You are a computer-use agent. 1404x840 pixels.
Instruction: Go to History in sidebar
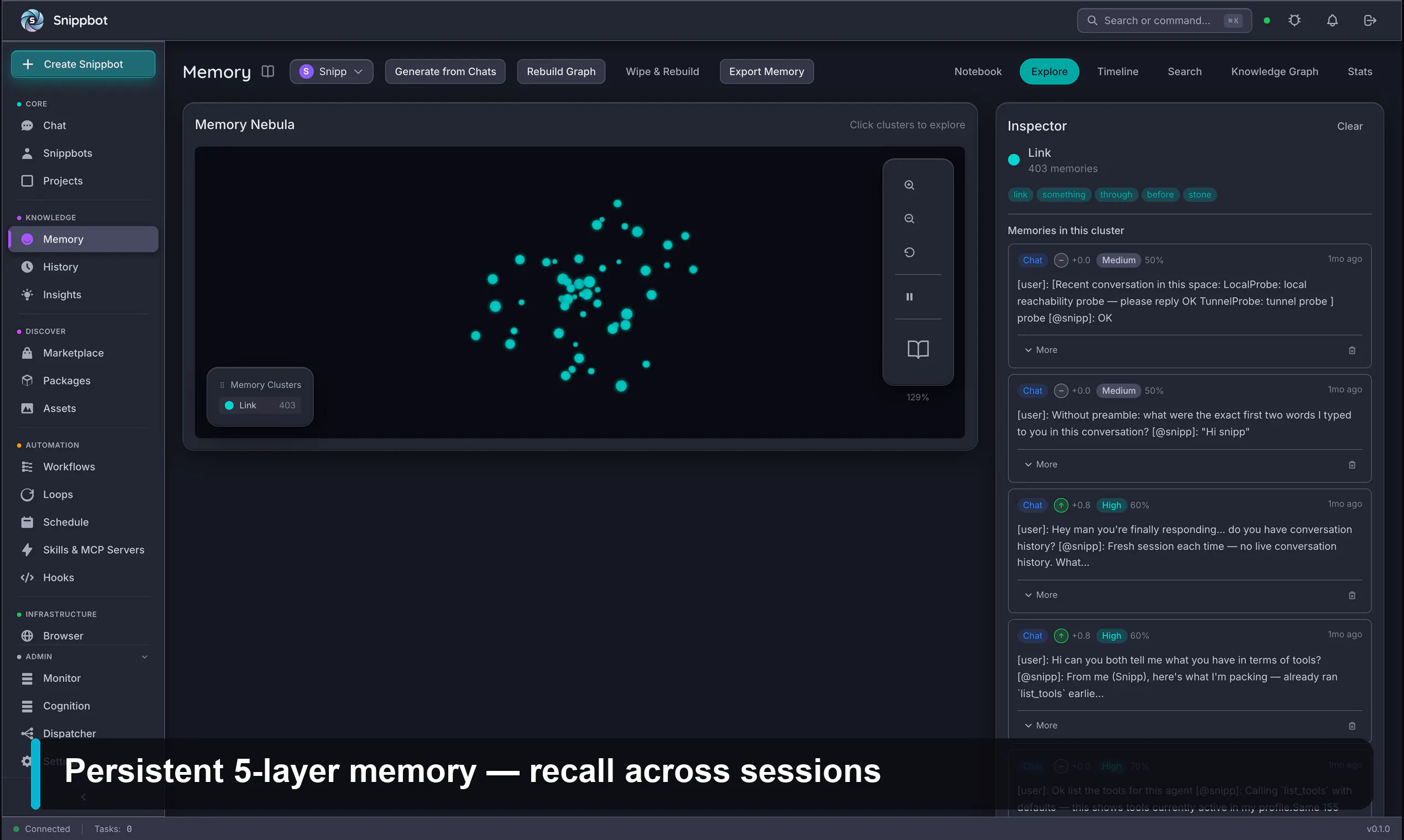coord(83,267)
